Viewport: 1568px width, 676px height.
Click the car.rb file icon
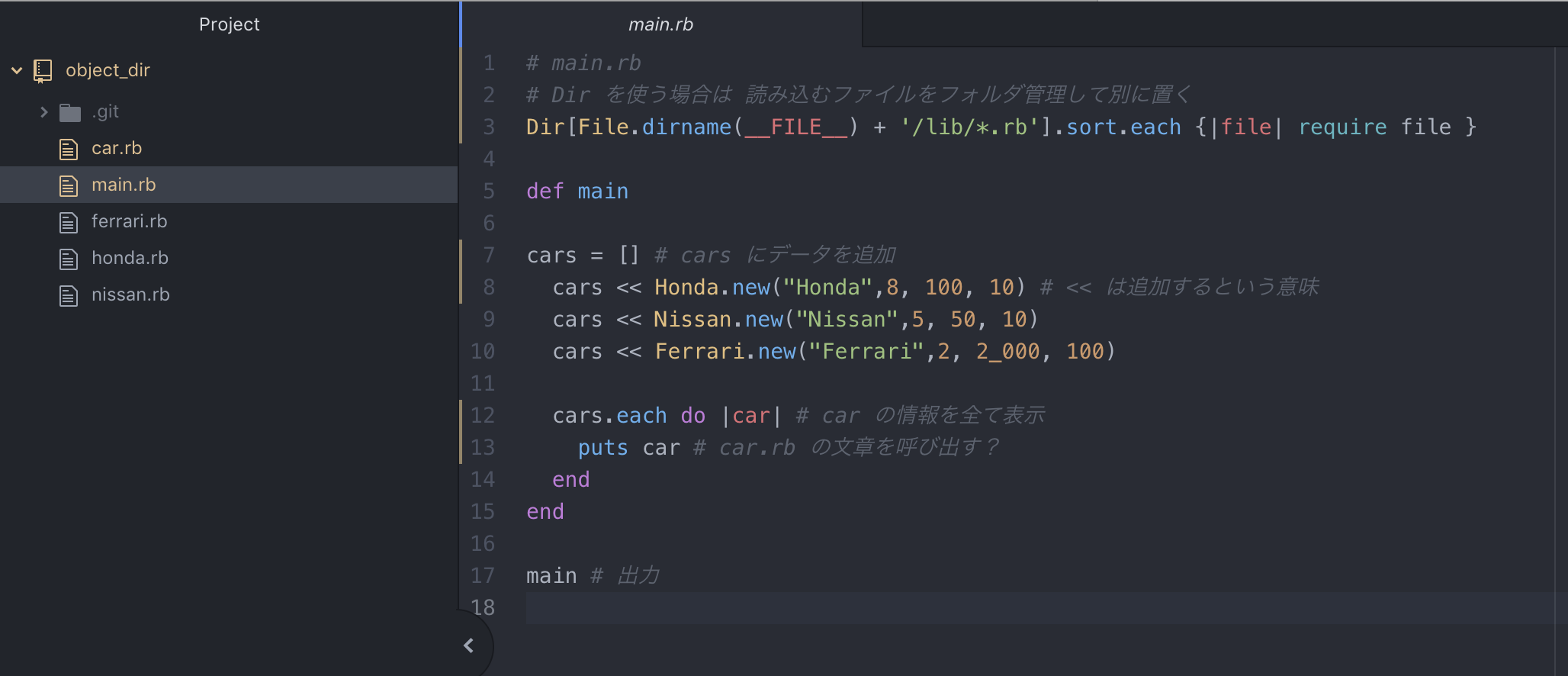pos(69,149)
